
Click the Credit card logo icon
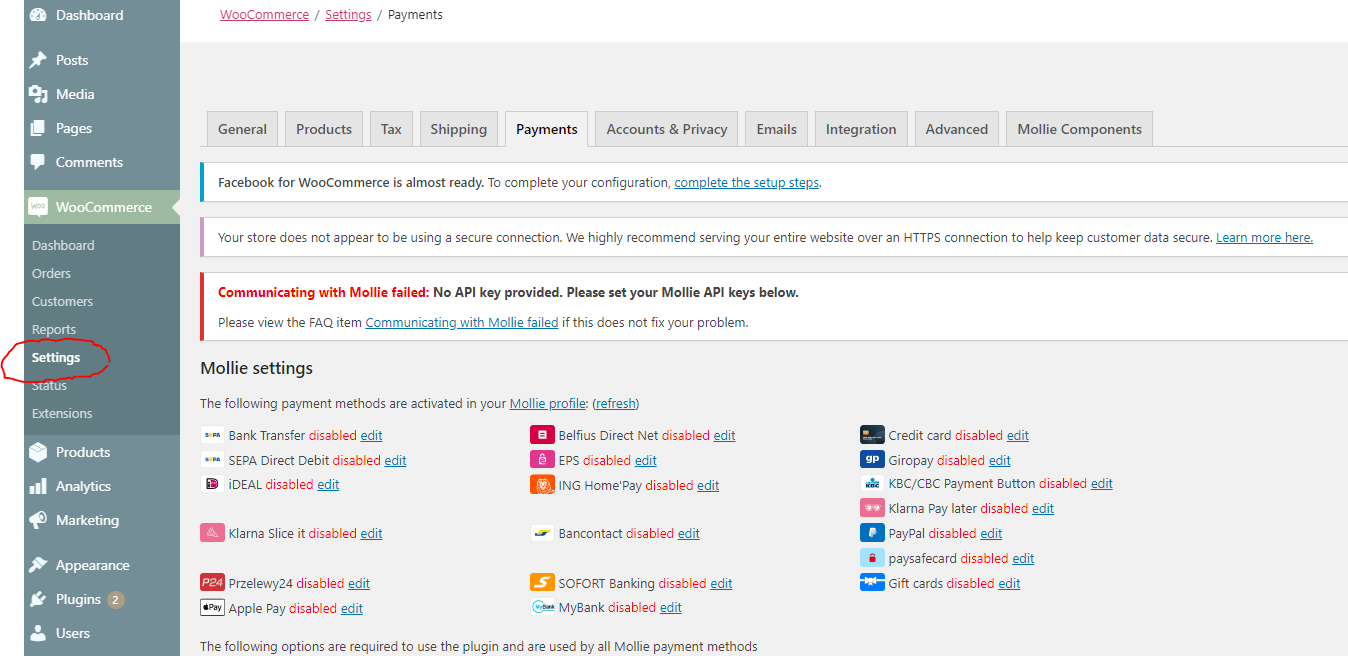[872, 435]
